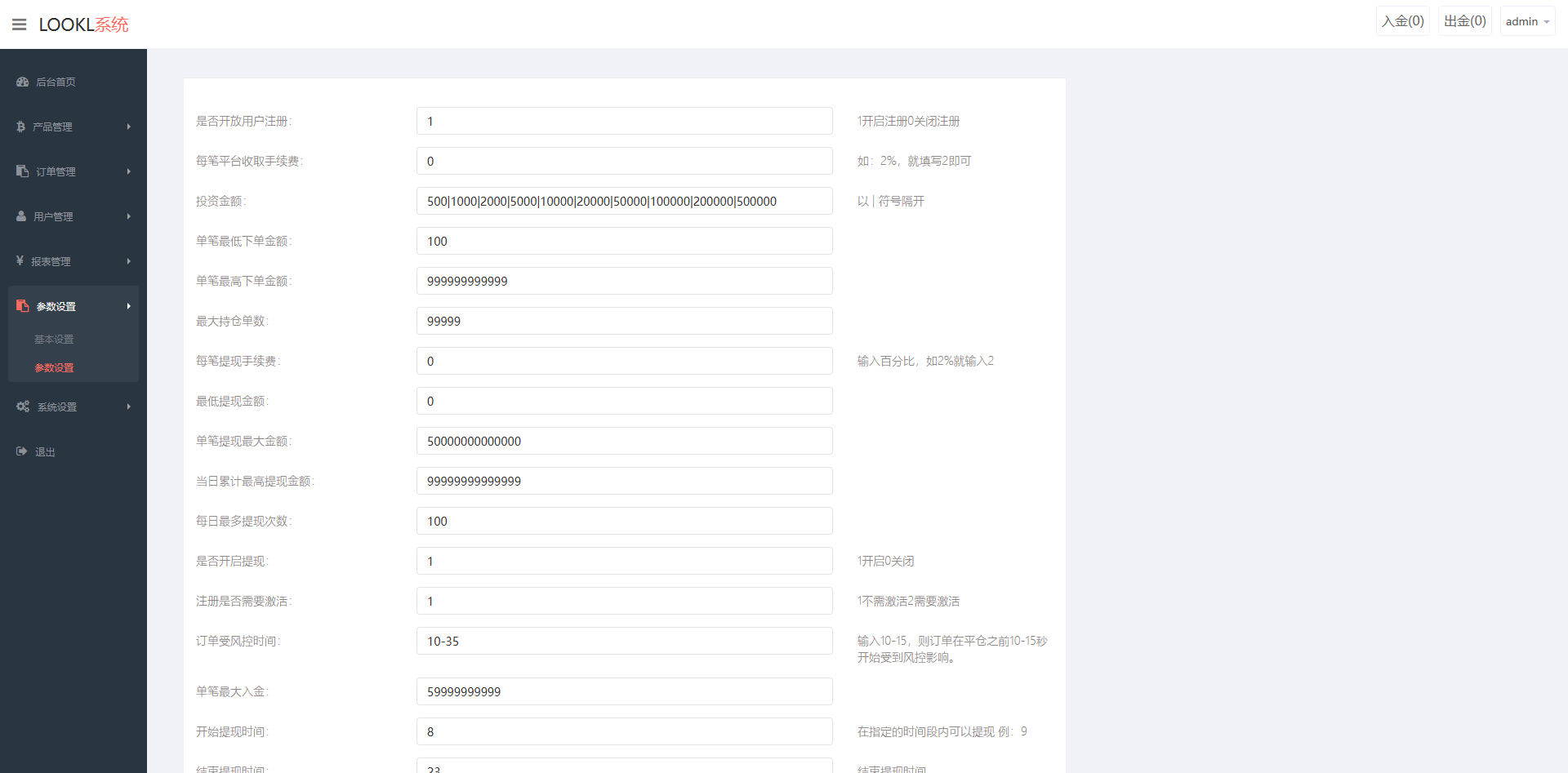
Task: Click the hint 1不需激活2需要激活
Action: (x=908, y=601)
